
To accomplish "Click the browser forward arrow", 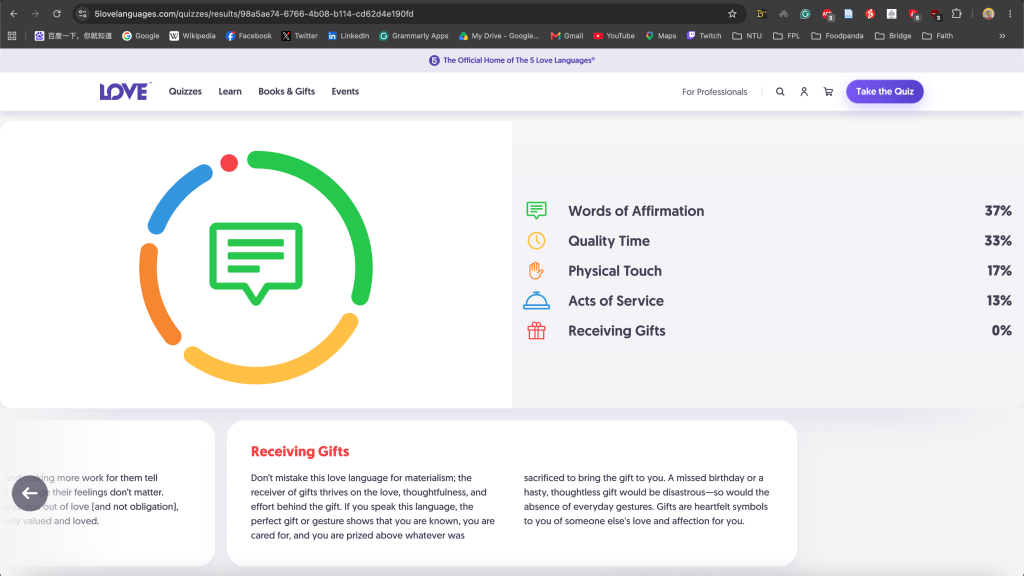I will [x=35, y=14].
